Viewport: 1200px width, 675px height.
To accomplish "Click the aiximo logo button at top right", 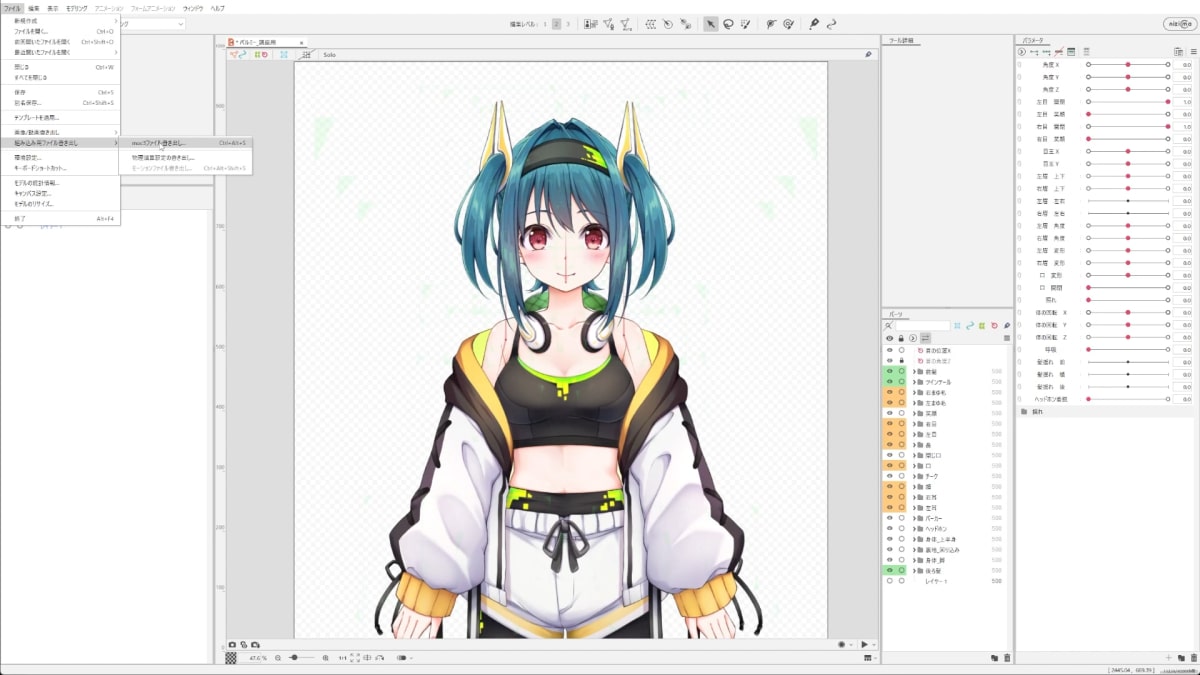I will 1180,24.
